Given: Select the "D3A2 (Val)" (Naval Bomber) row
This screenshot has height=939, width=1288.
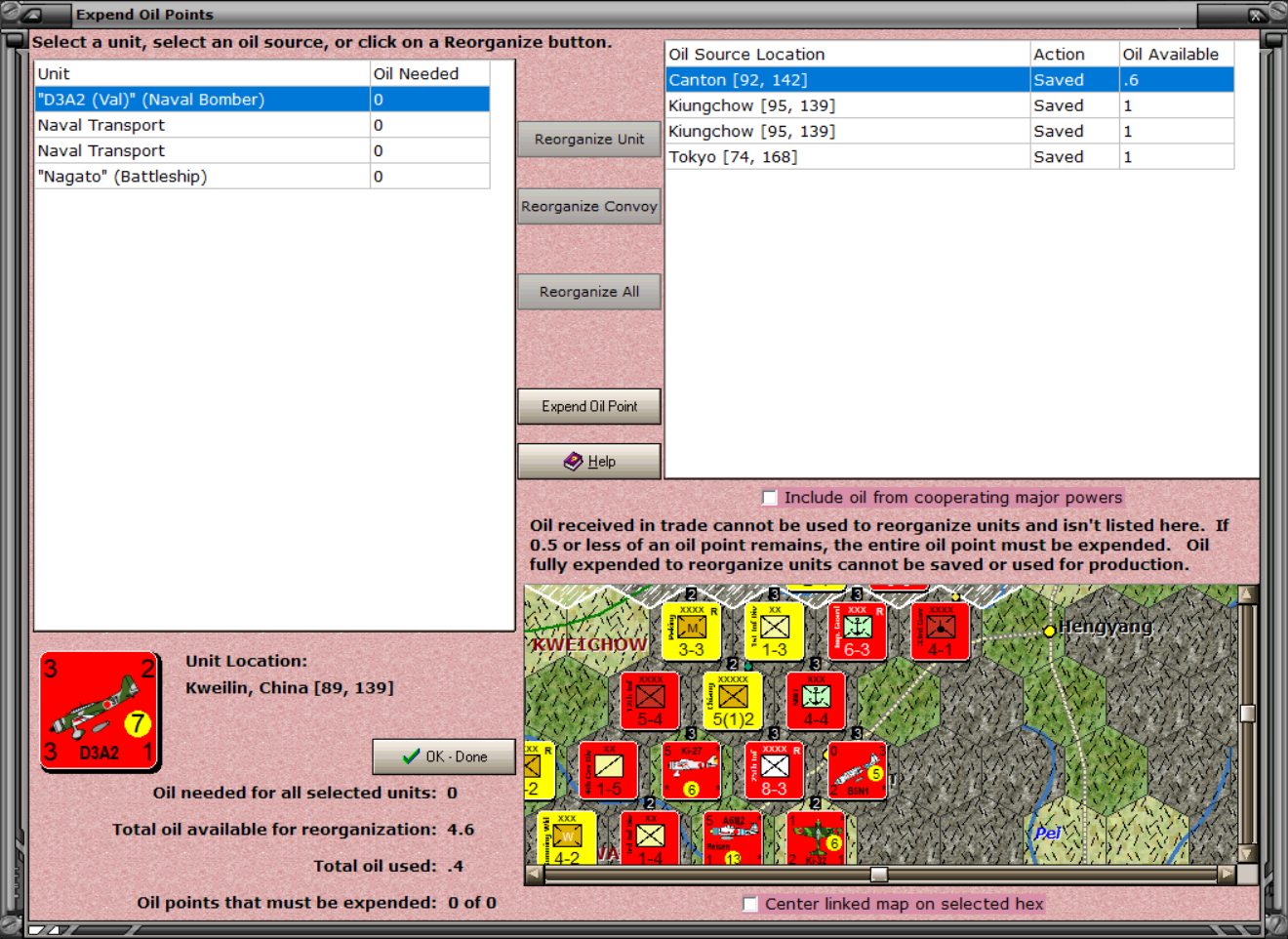Looking at the screenshot, I should (262, 100).
